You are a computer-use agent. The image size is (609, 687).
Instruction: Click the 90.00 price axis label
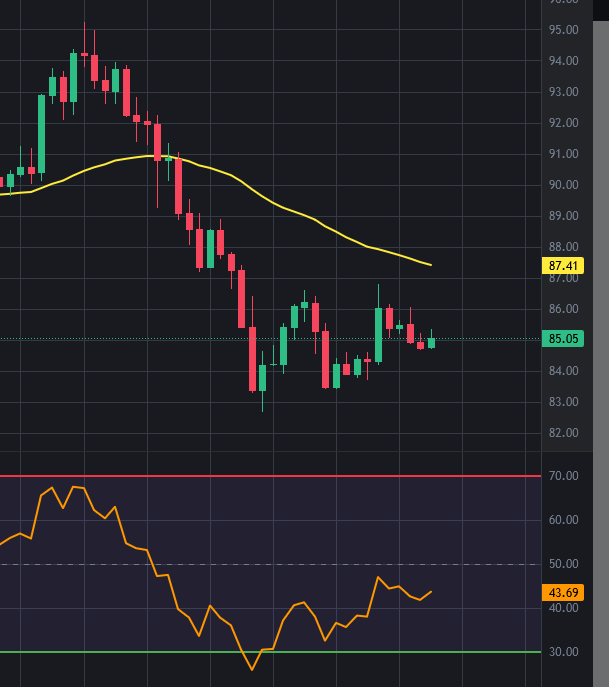563,185
